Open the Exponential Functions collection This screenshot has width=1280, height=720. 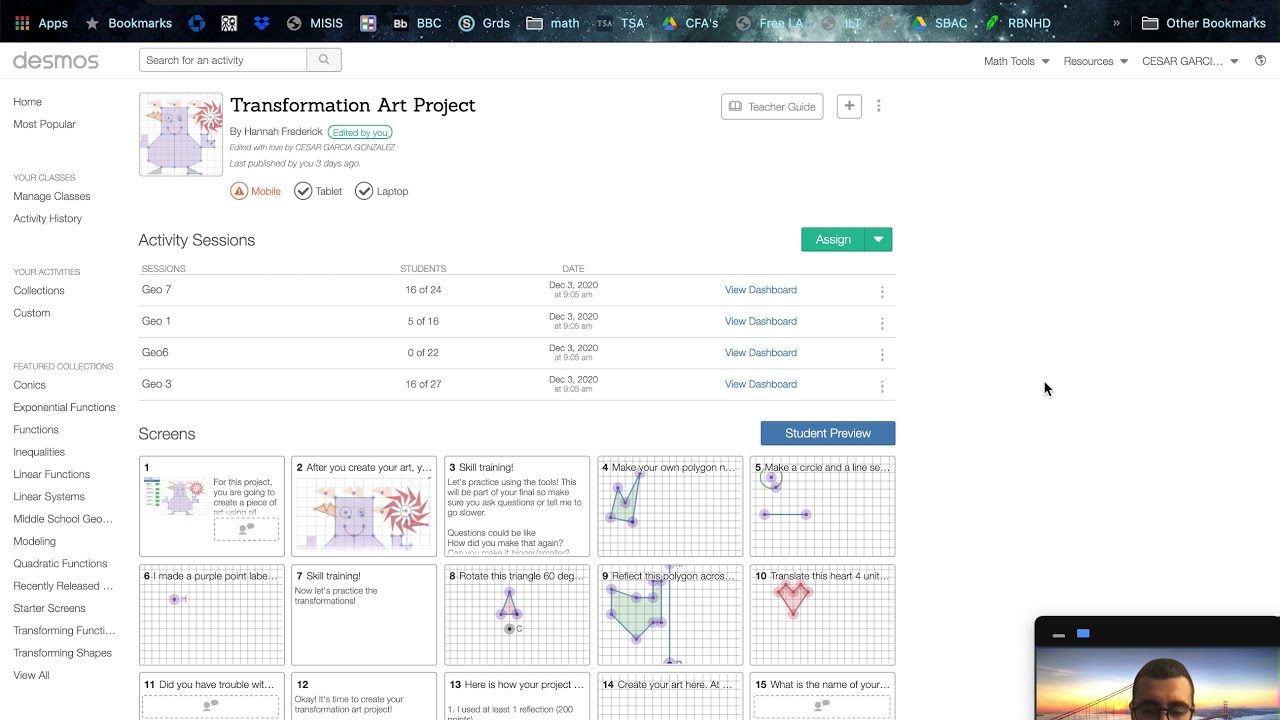[64, 407]
